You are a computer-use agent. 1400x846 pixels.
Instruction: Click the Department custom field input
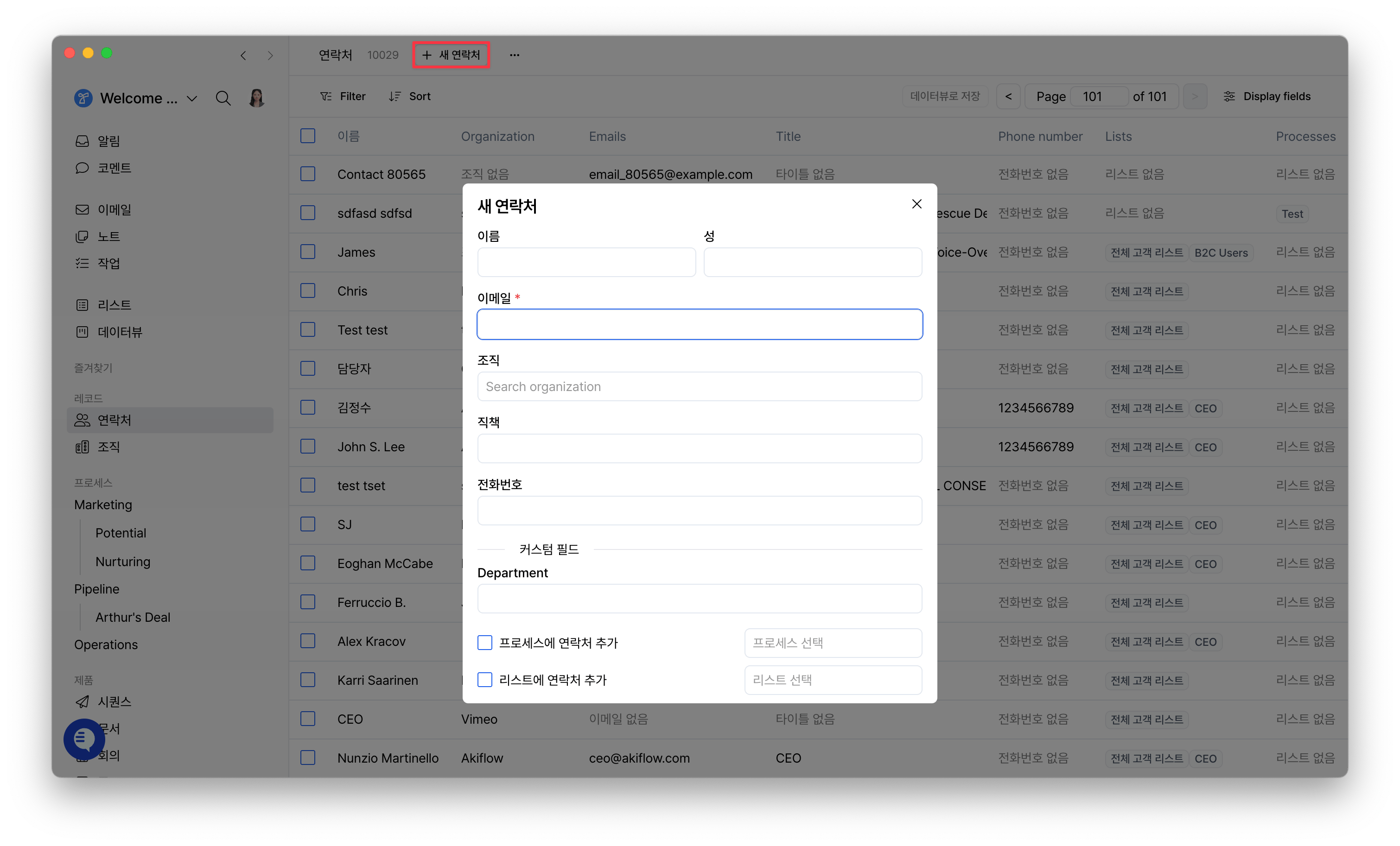point(700,599)
